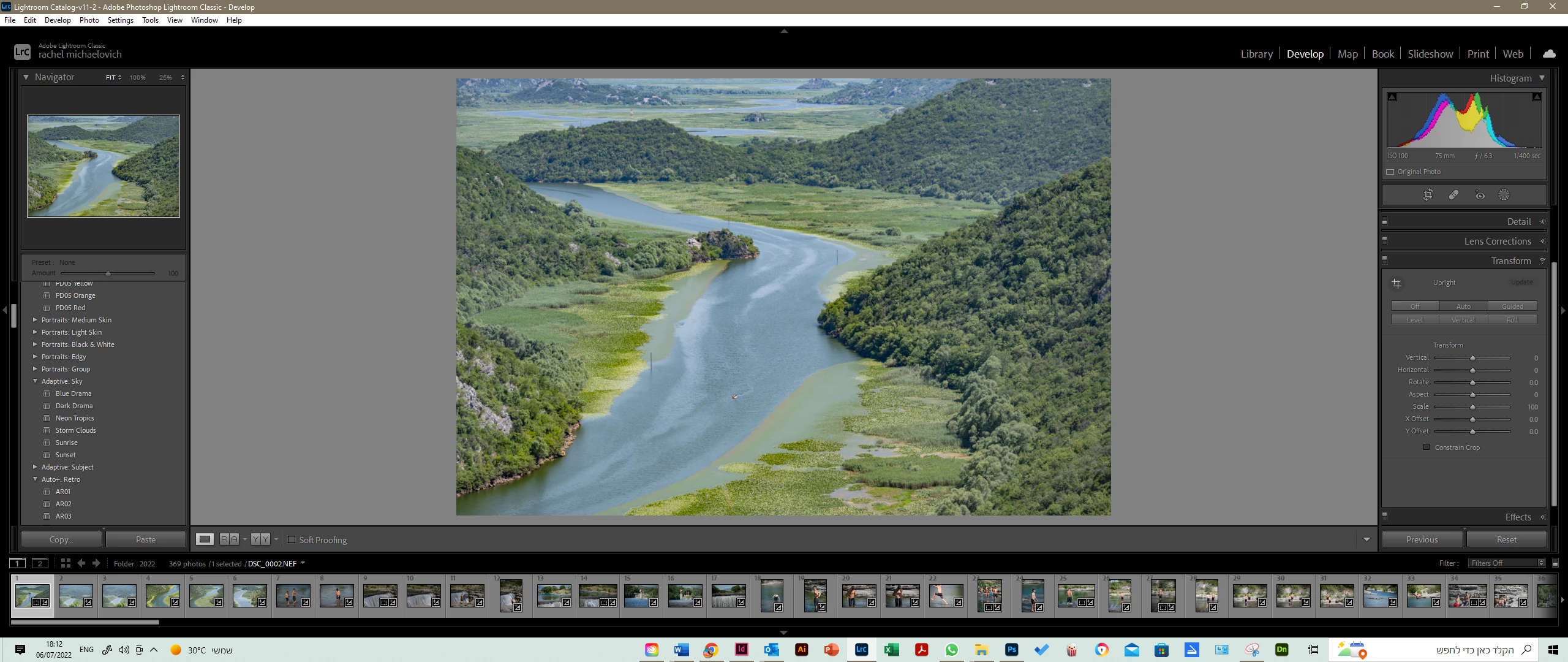Click the Auto upright button
The width and height of the screenshot is (1568, 662).
(x=1463, y=306)
